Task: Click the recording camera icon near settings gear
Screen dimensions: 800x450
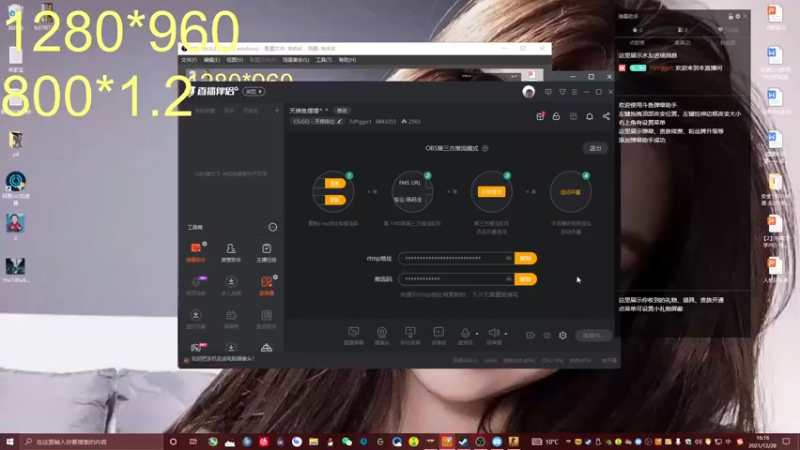Action: click(x=531, y=335)
